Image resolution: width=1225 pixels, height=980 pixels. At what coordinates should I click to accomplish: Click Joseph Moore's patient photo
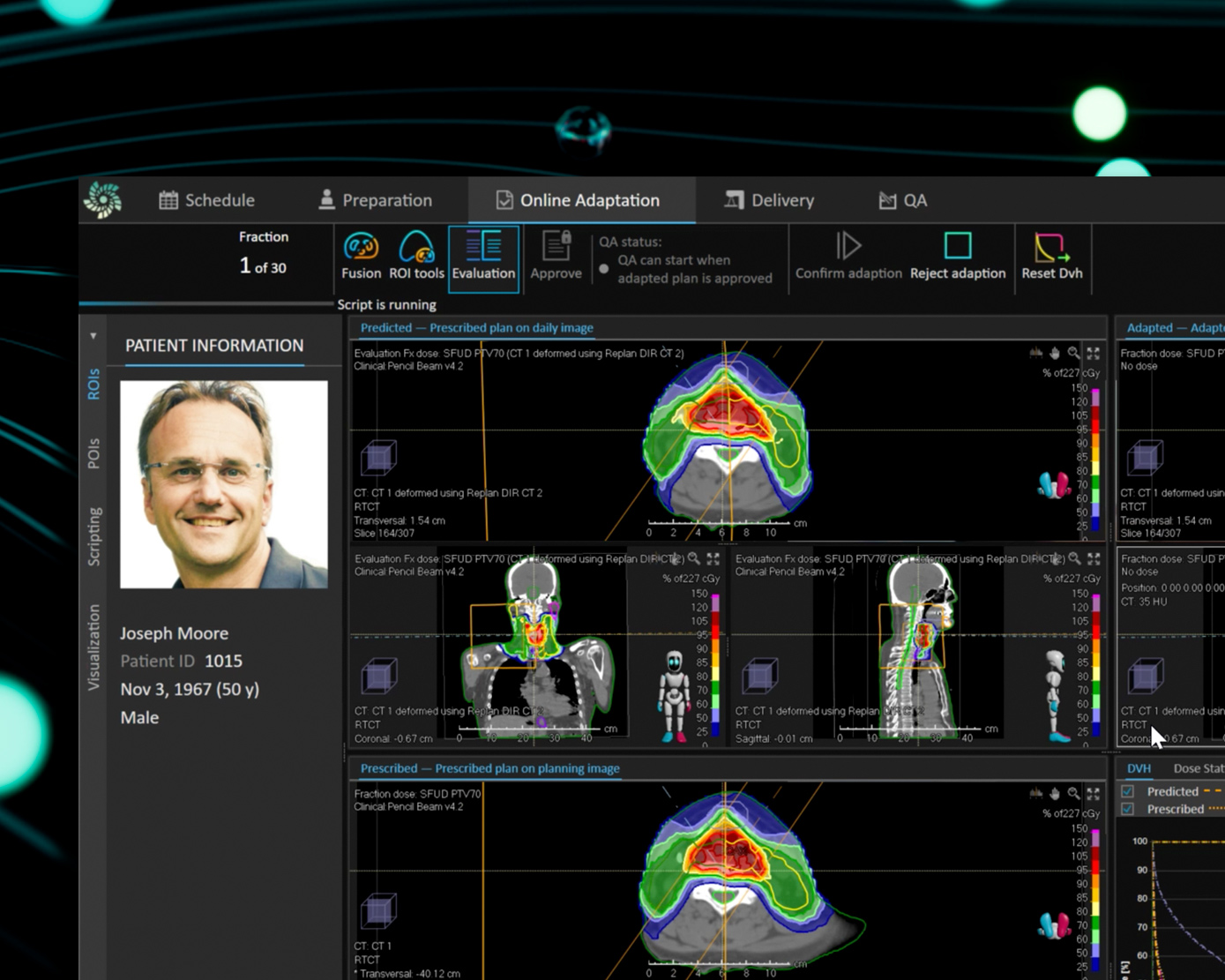point(224,484)
